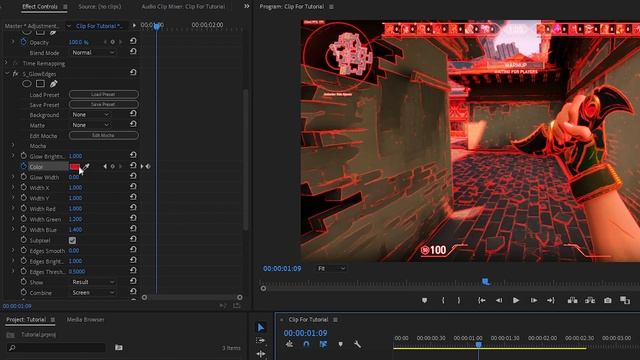Image resolution: width=640 pixels, height=360 pixels.
Task: Open the Blend Mode Normal dropdown
Action: coord(93,52)
